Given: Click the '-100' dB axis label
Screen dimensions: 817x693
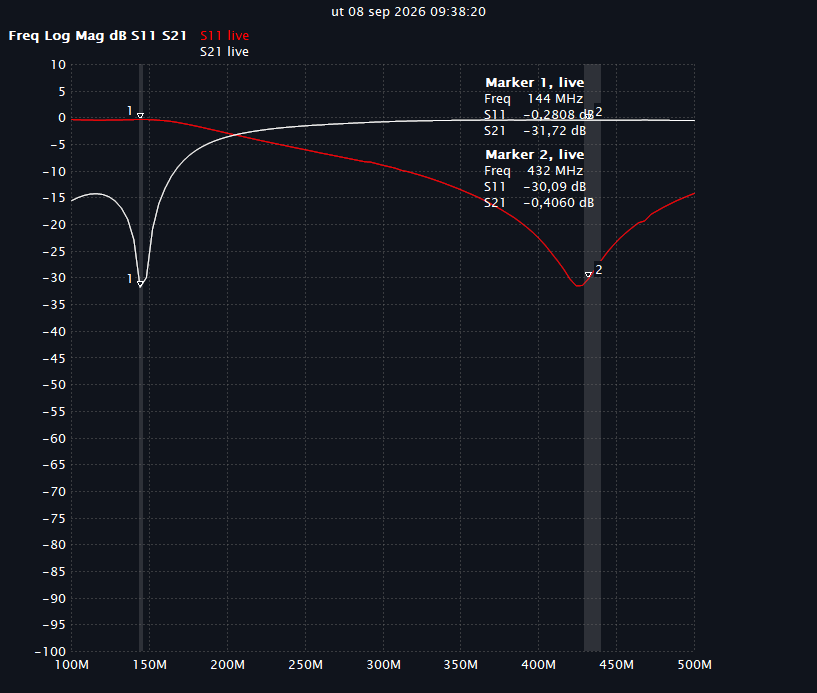Looking at the screenshot, I should pyautogui.click(x=51, y=652).
